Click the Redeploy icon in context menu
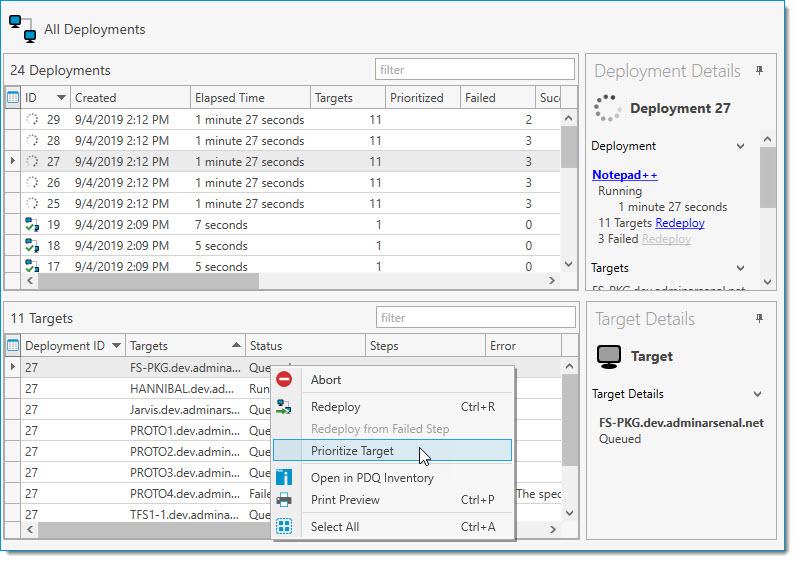Screen dimensions: 795x561 click(284, 406)
